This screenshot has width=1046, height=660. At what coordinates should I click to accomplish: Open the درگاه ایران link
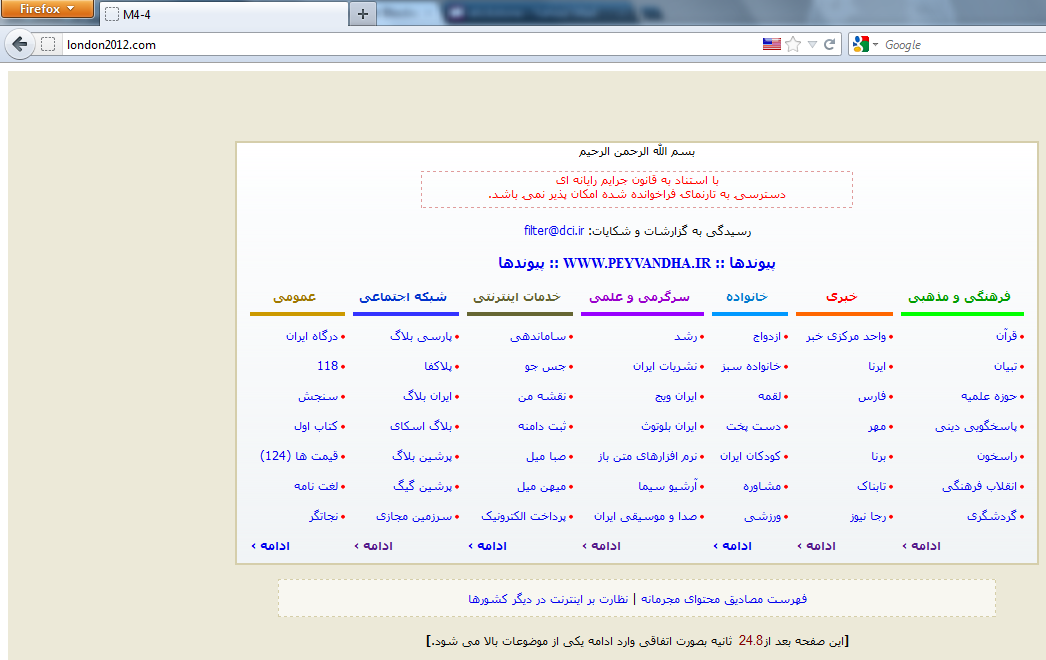coord(312,336)
